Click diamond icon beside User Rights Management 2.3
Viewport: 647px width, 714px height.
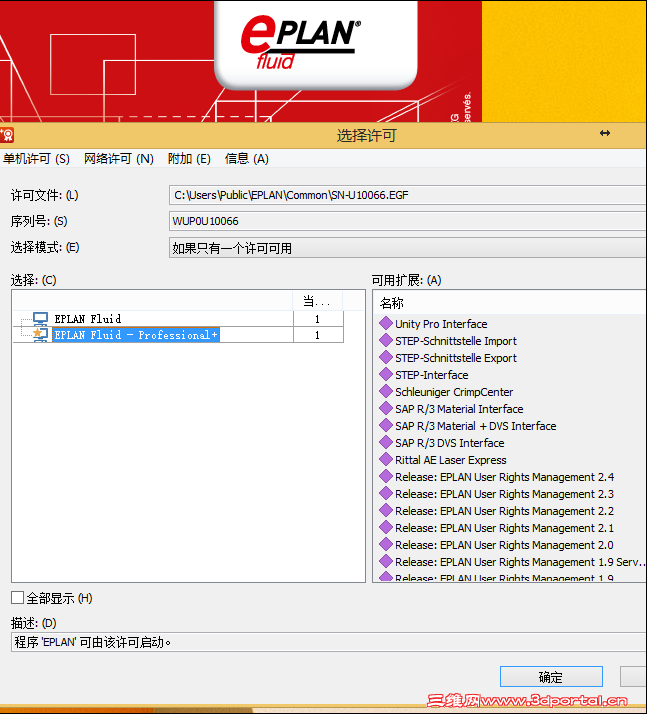coord(386,493)
